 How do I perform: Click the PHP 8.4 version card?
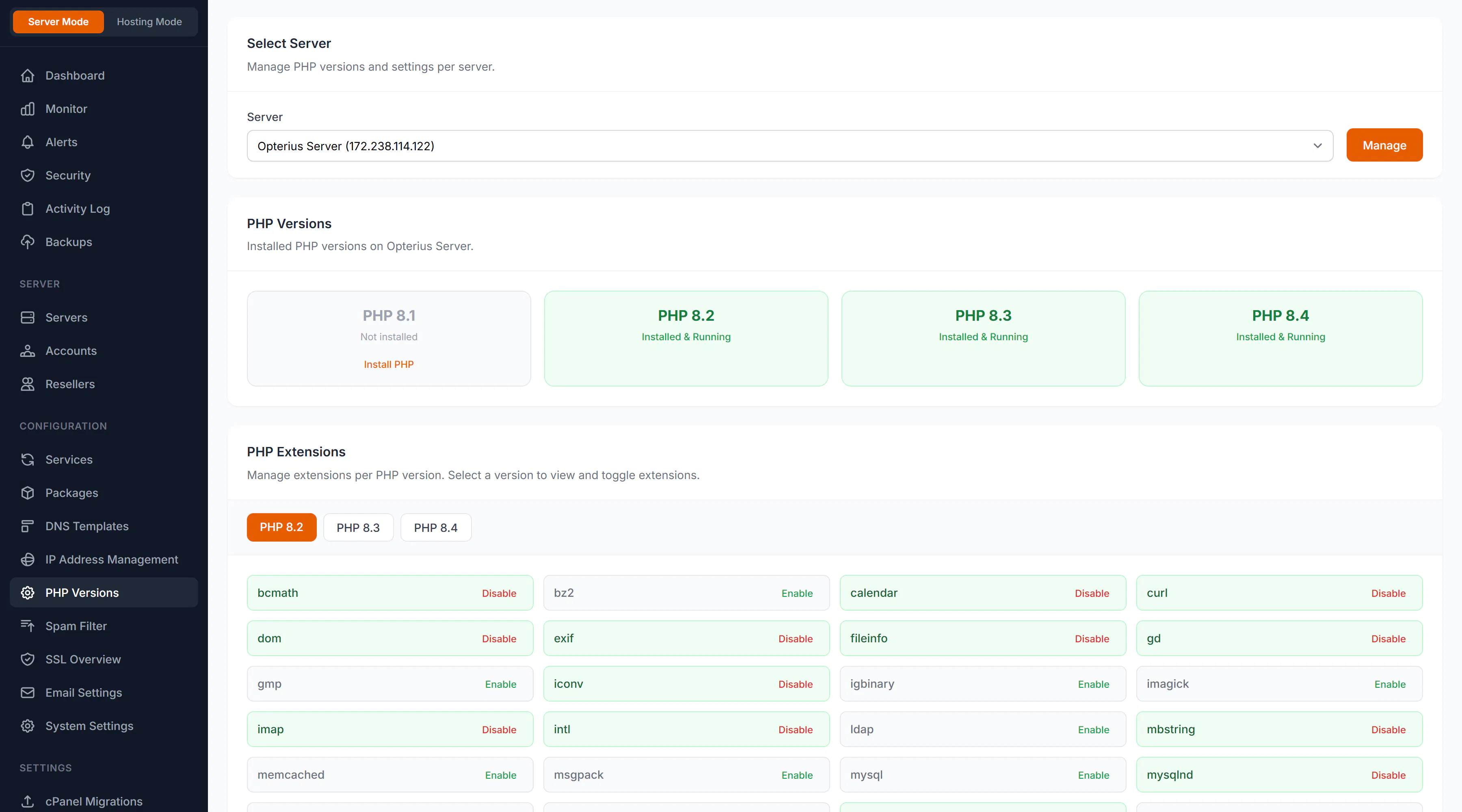click(1280, 339)
